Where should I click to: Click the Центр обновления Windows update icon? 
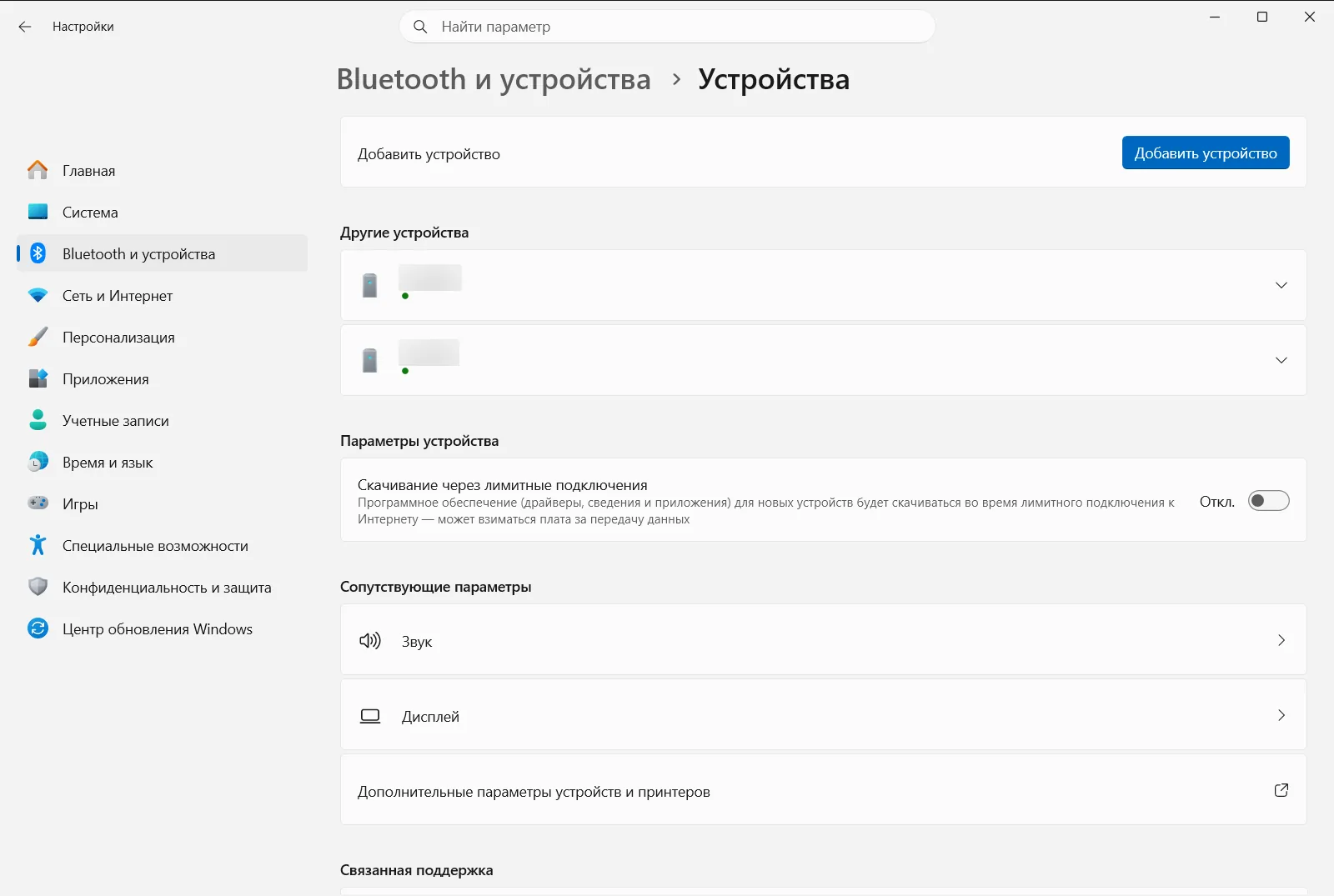click(38, 628)
